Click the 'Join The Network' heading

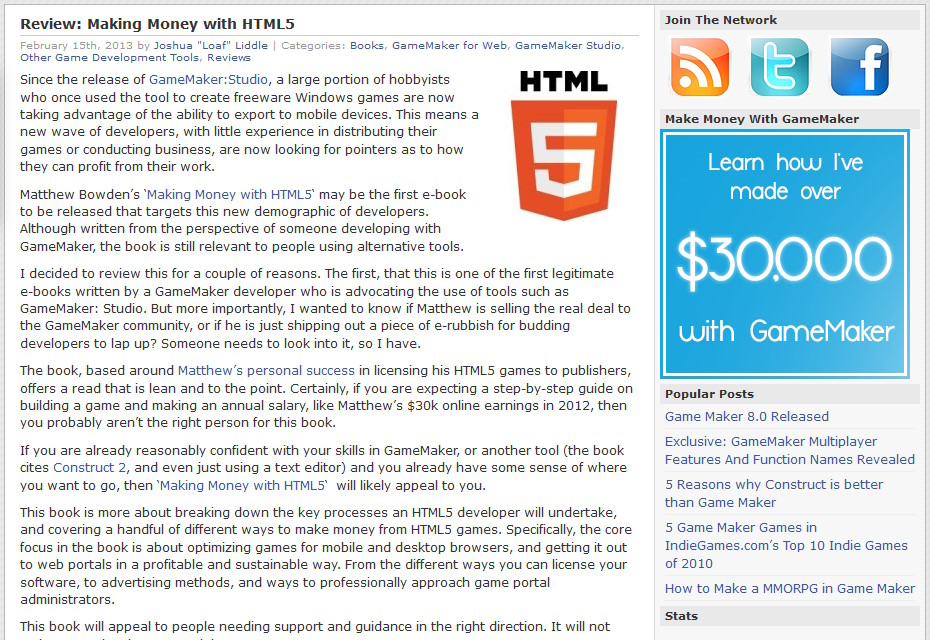[721, 20]
